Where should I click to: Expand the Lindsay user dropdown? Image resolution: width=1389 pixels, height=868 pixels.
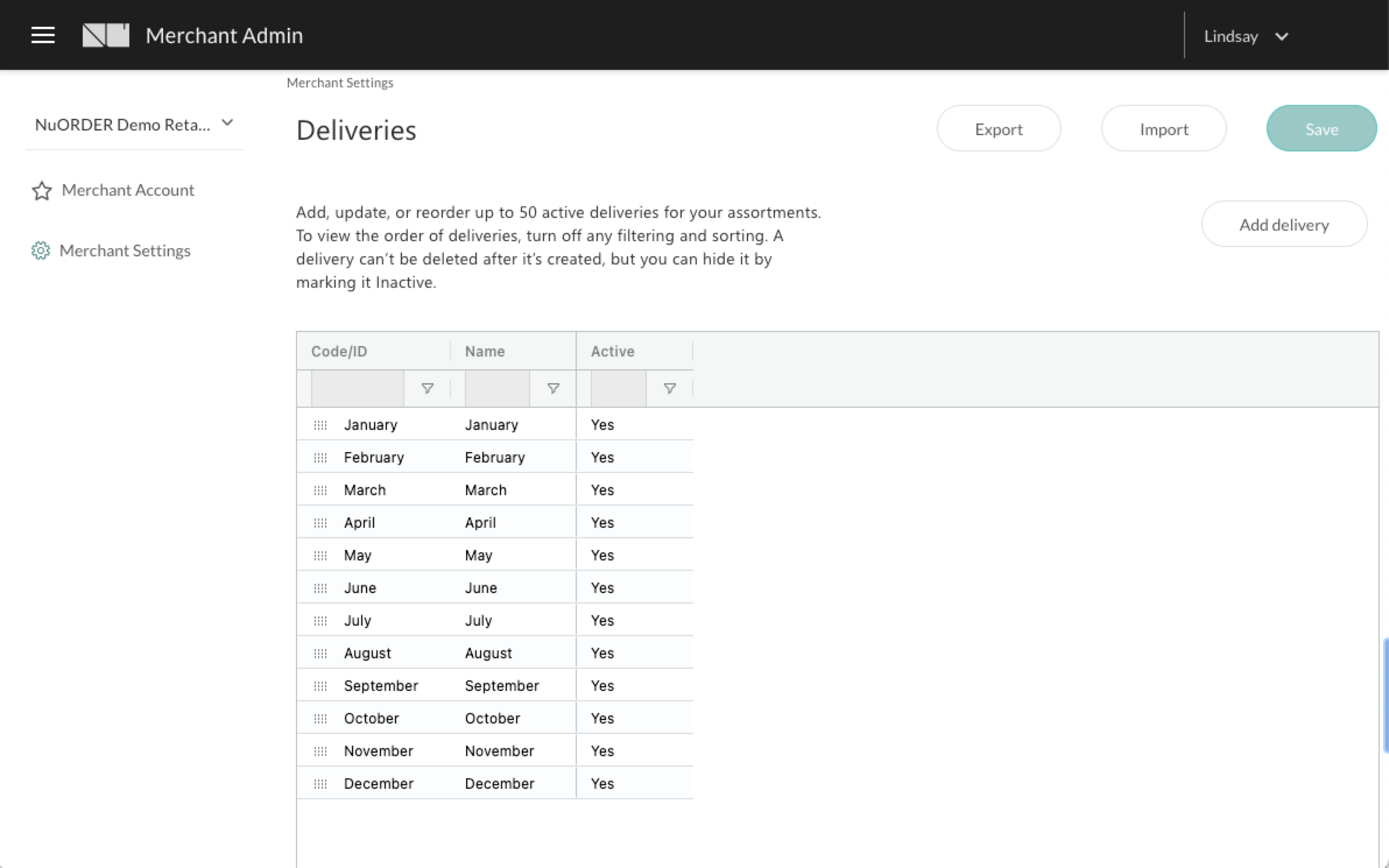[x=1246, y=36]
